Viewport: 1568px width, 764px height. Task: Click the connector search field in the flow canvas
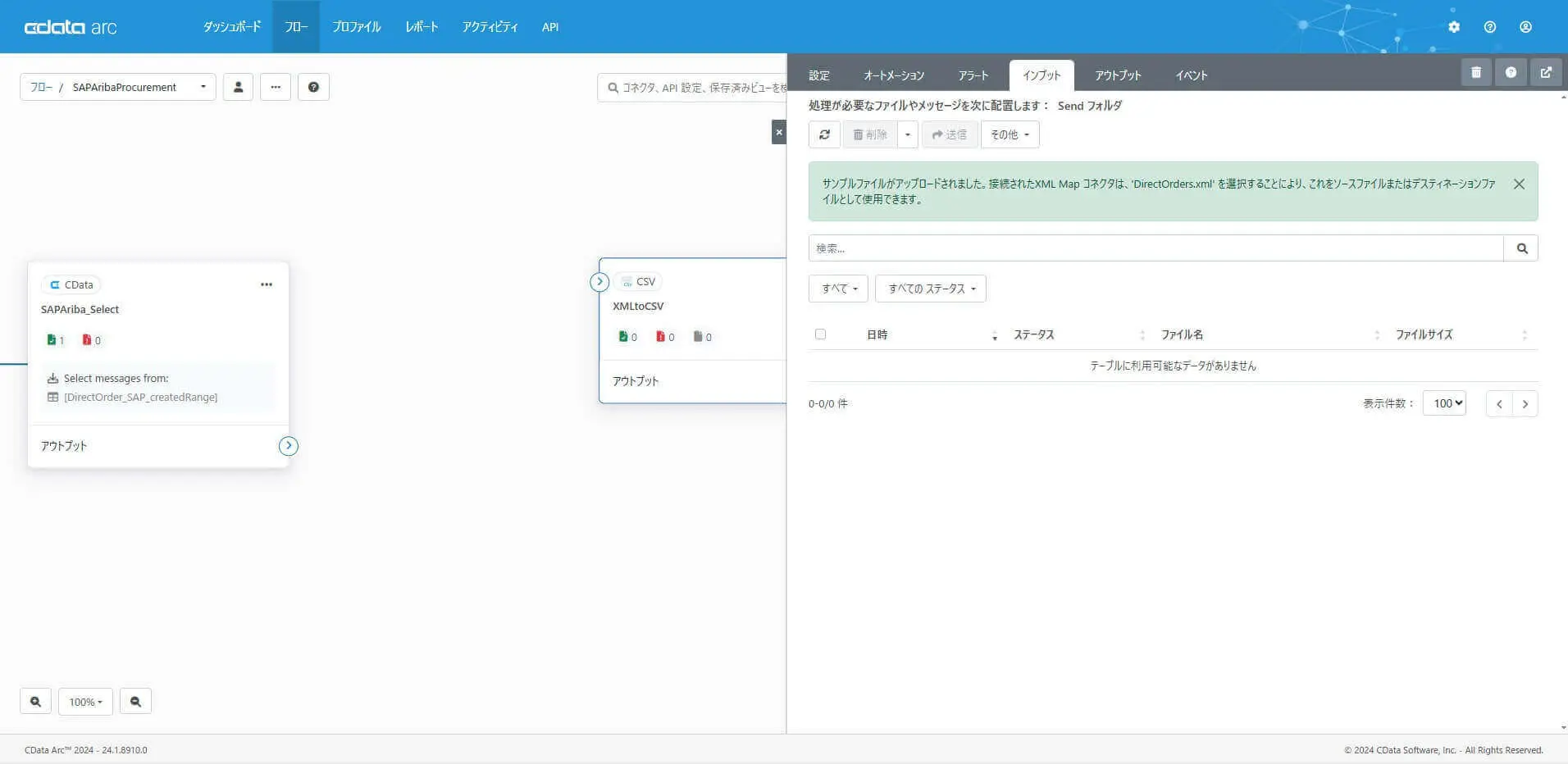(693, 88)
